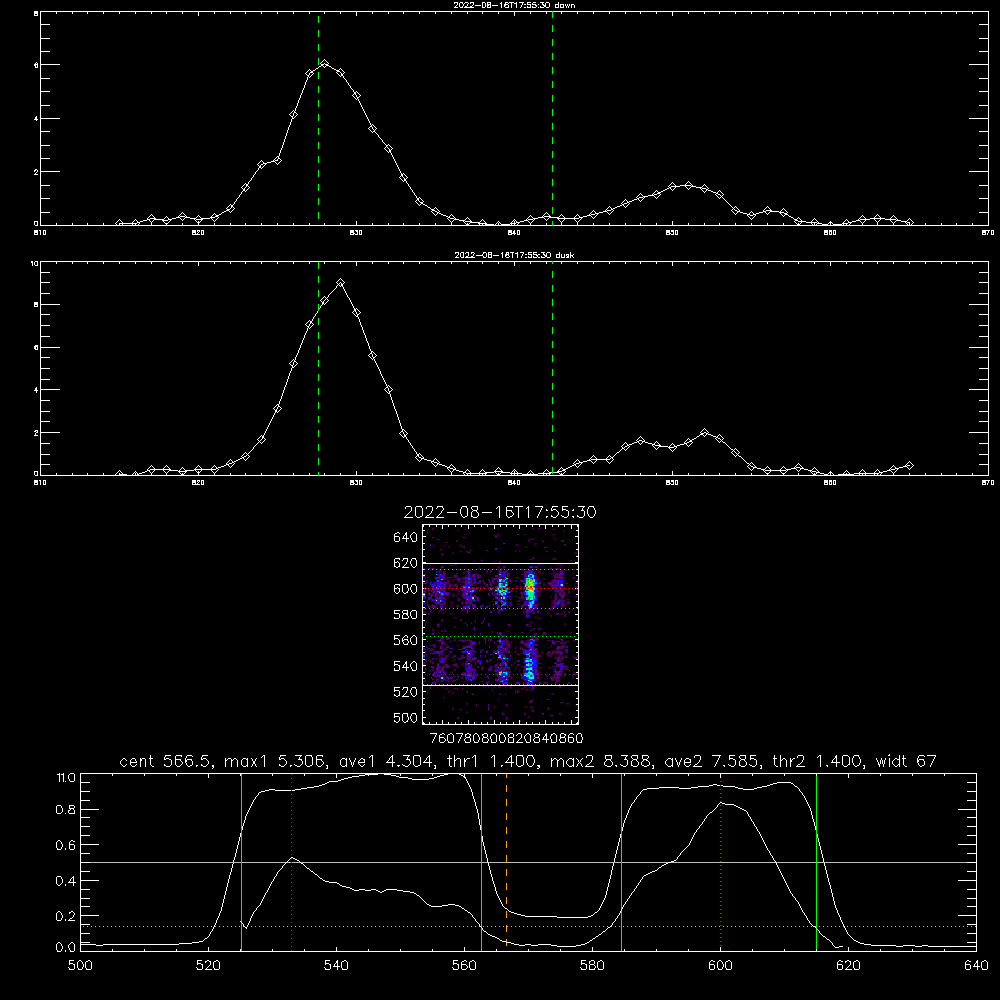The width and height of the screenshot is (1000, 1000).
Task: Click spectral image y-axis label 520
Action: tap(405, 692)
